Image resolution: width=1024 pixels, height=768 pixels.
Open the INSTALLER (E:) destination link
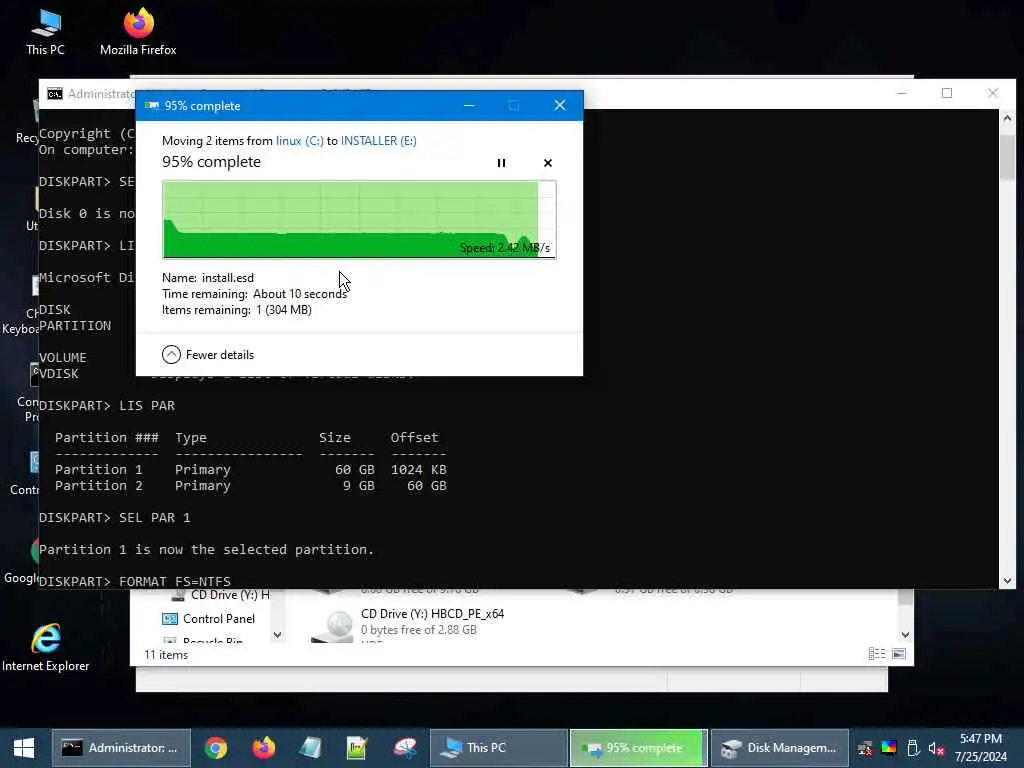click(x=379, y=140)
